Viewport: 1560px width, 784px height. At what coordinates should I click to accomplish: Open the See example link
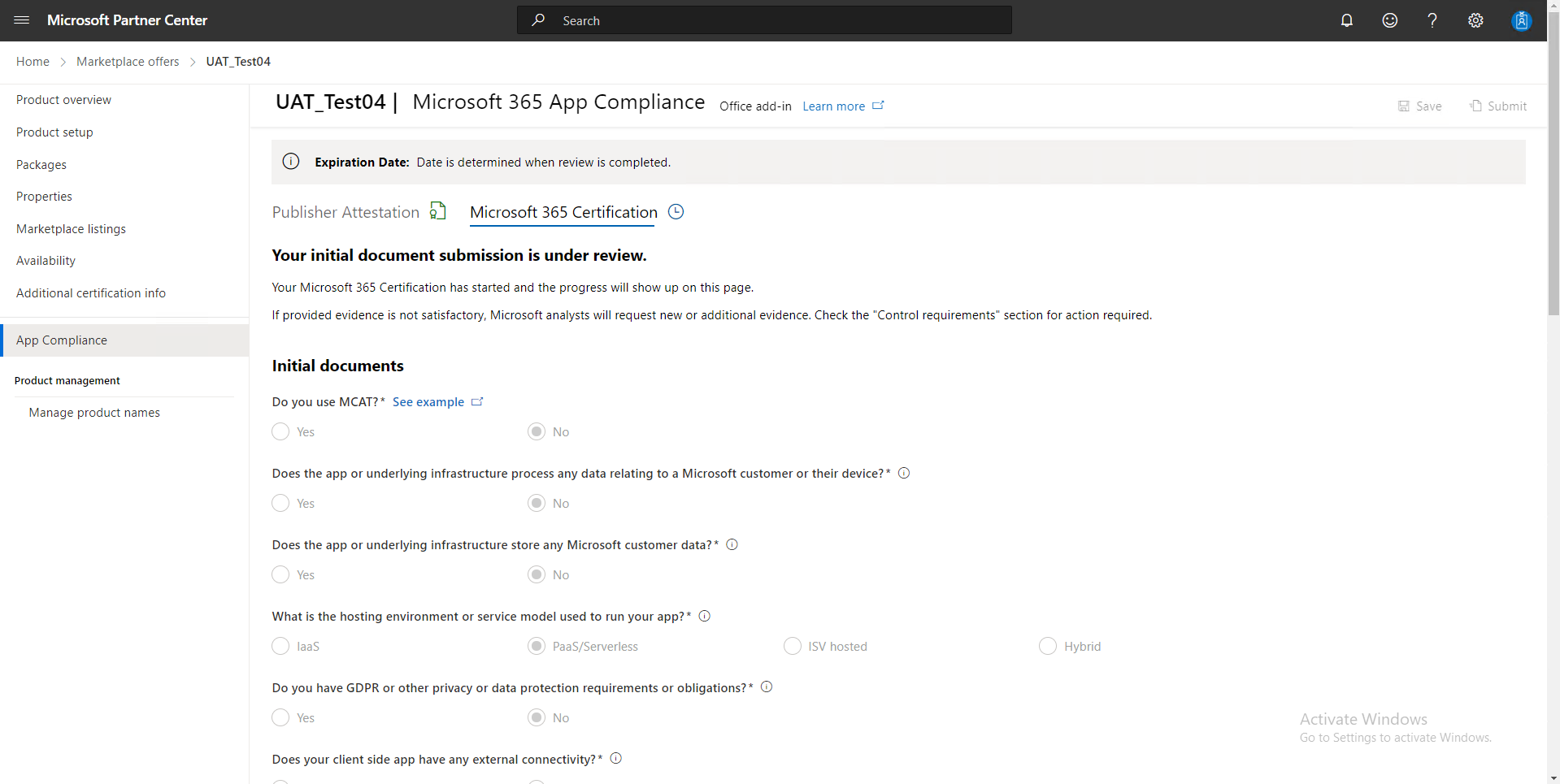(x=428, y=402)
